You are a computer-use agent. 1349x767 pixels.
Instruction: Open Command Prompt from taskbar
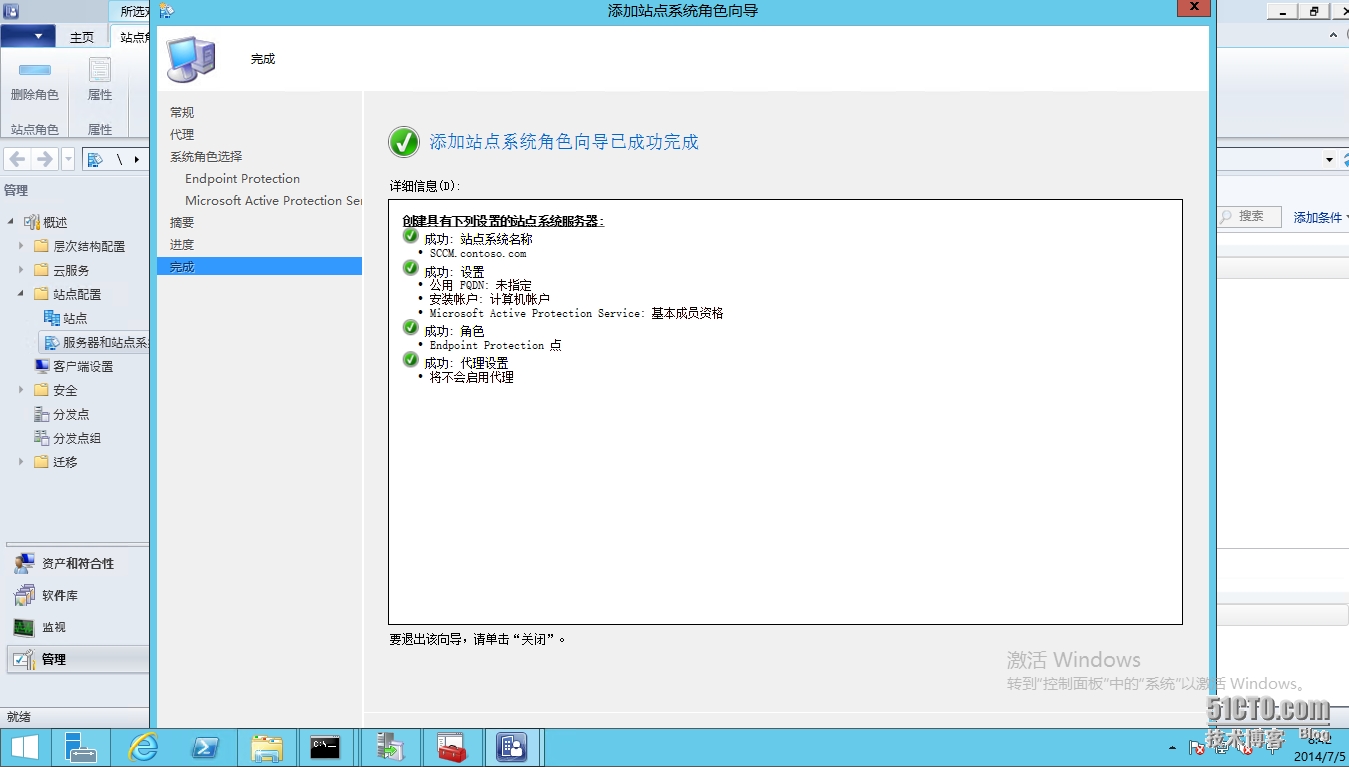[x=326, y=747]
